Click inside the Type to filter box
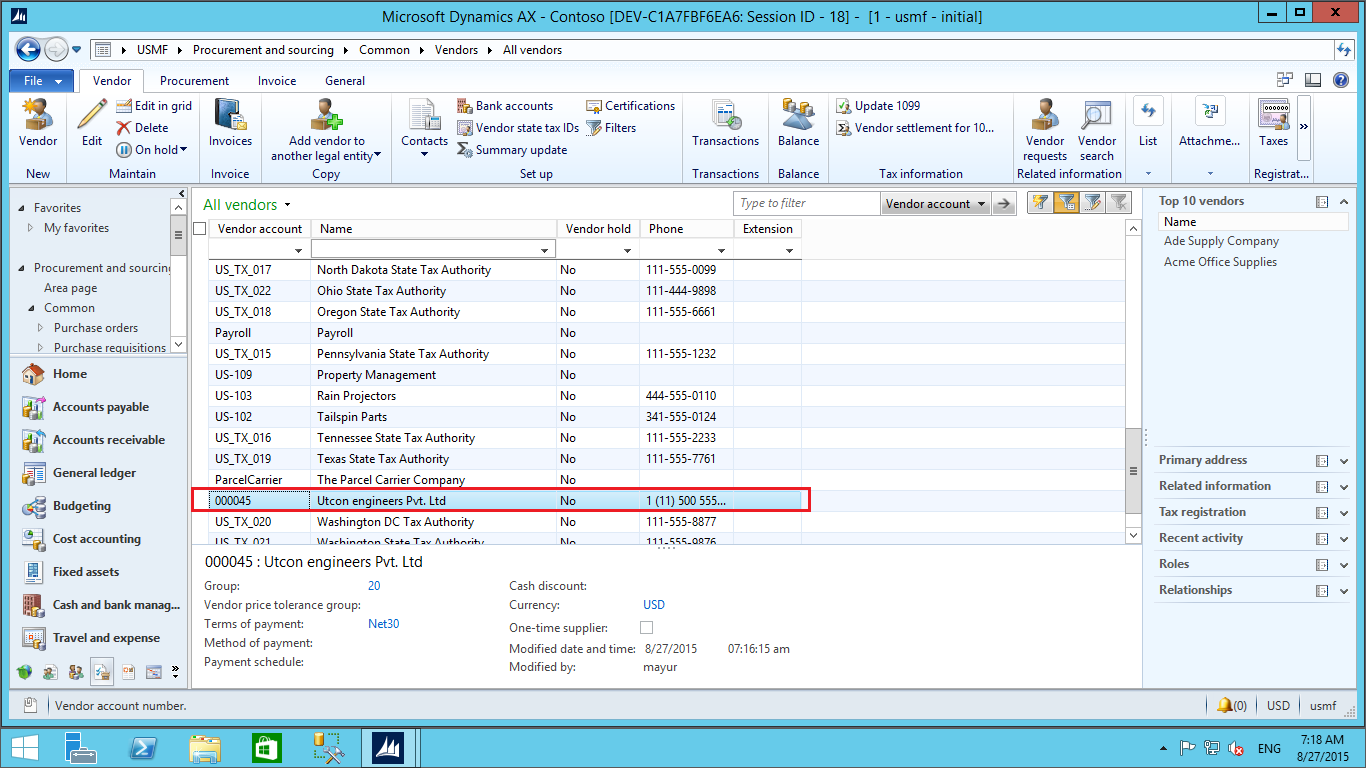Image resolution: width=1366 pixels, height=768 pixels. (x=806, y=204)
